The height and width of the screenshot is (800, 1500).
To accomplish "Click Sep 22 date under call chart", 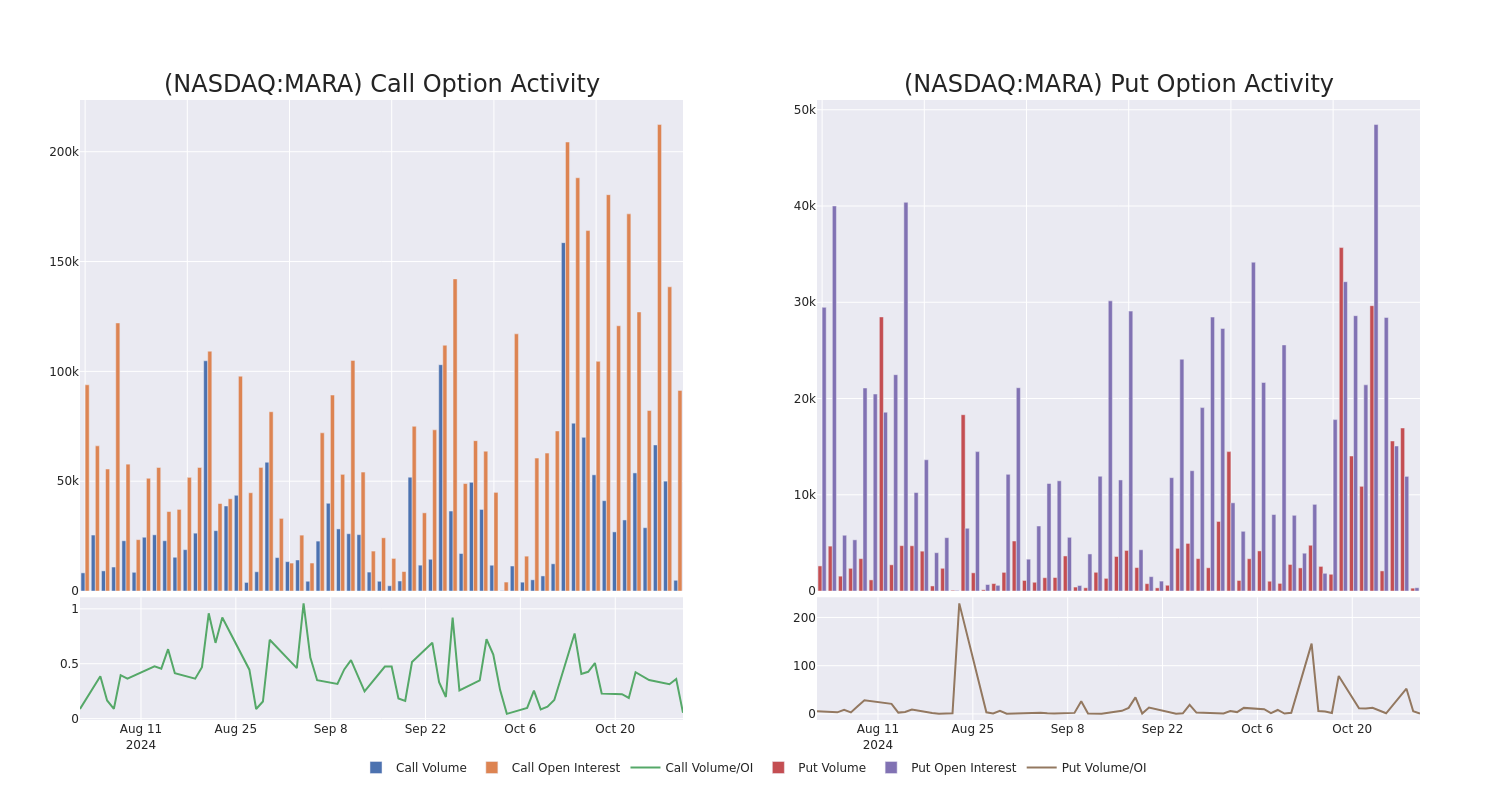I will click(426, 729).
